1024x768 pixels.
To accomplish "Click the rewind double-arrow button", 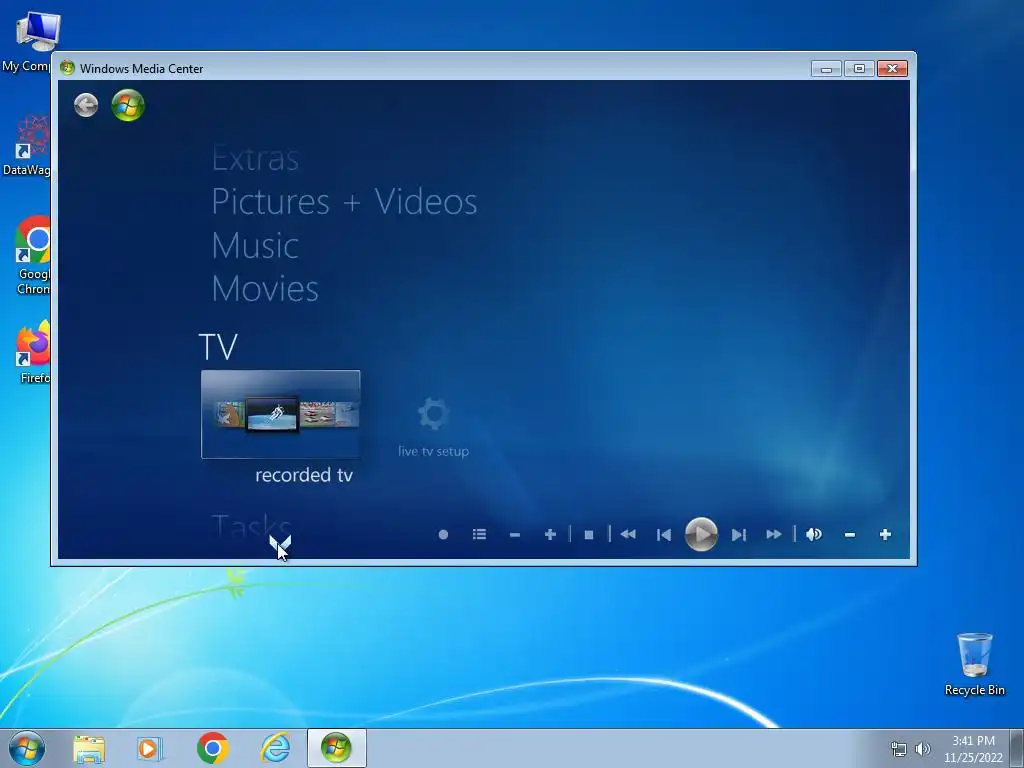I will [628, 534].
